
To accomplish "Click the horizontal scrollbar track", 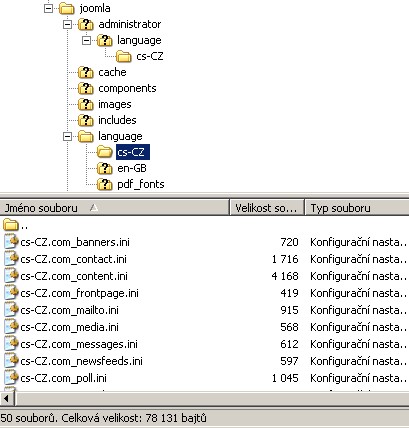I will (x=212, y=398).
